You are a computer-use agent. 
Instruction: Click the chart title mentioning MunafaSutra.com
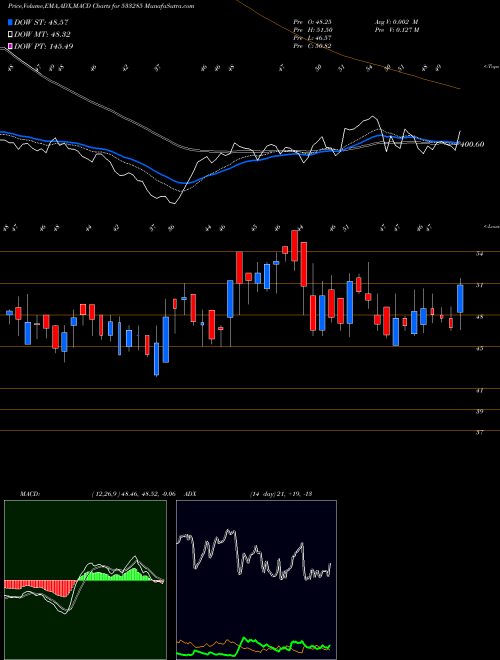tap(101, 7)
